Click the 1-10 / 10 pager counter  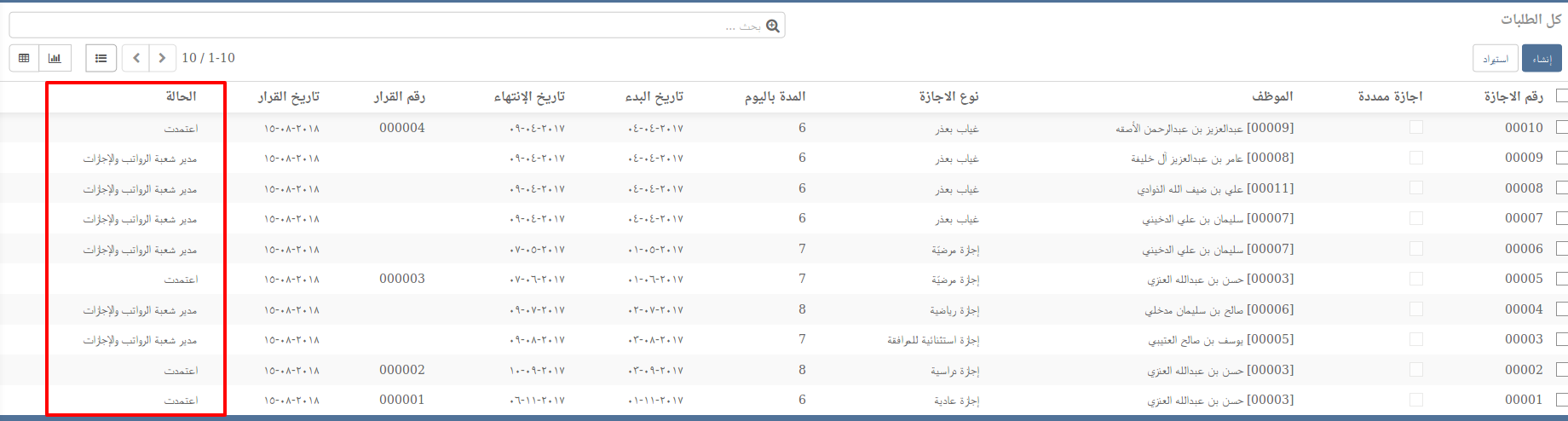[208, 58]
